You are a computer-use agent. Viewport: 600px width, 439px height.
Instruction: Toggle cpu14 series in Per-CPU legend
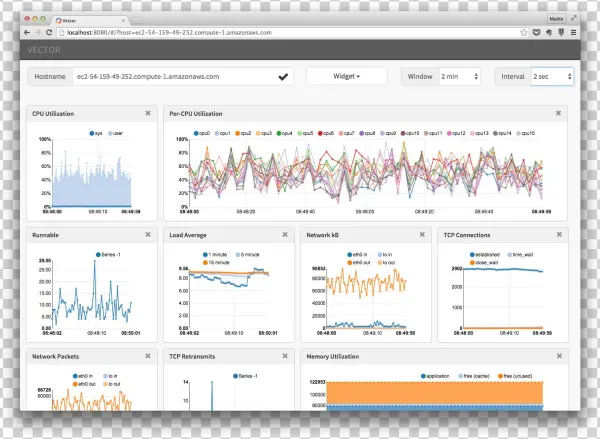point(502,133)
